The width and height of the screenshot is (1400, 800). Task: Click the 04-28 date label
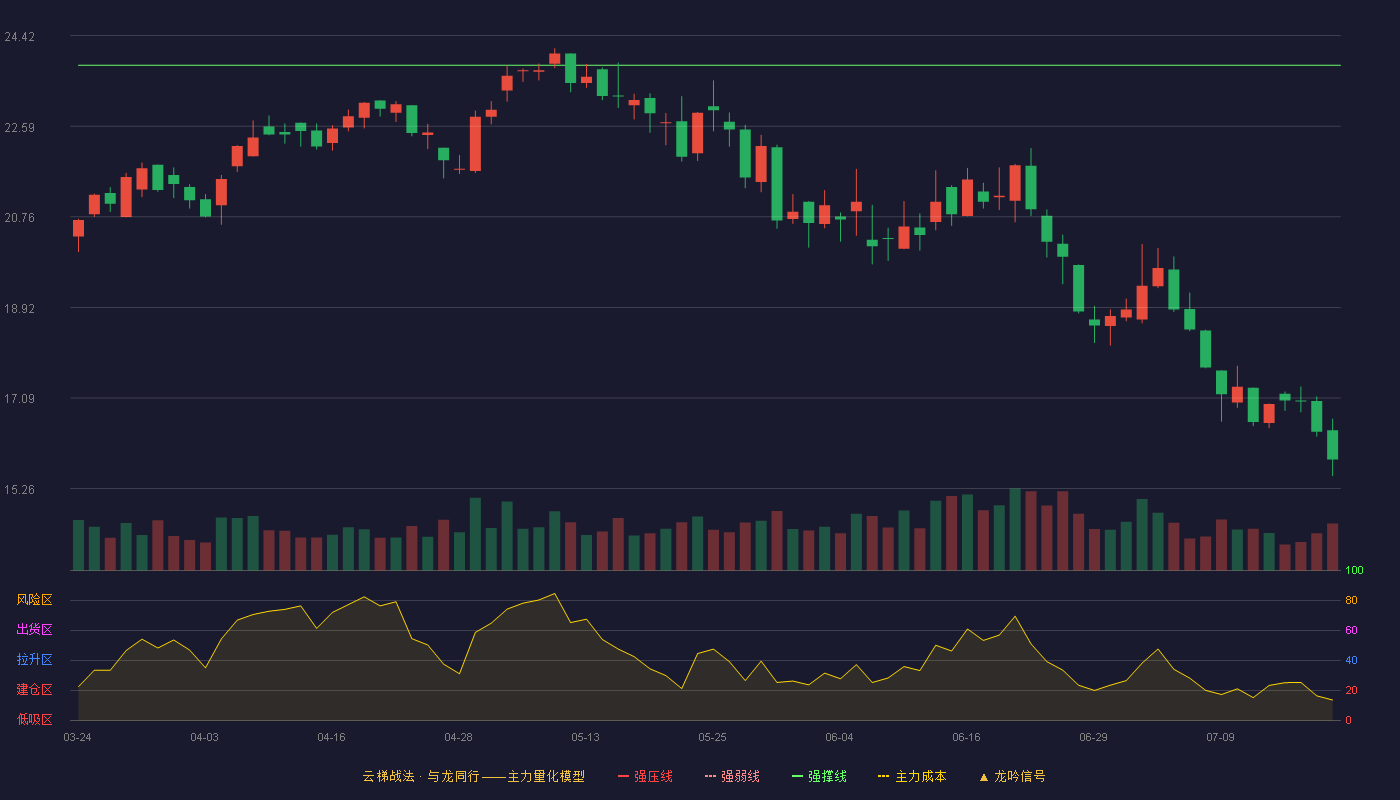458,737
